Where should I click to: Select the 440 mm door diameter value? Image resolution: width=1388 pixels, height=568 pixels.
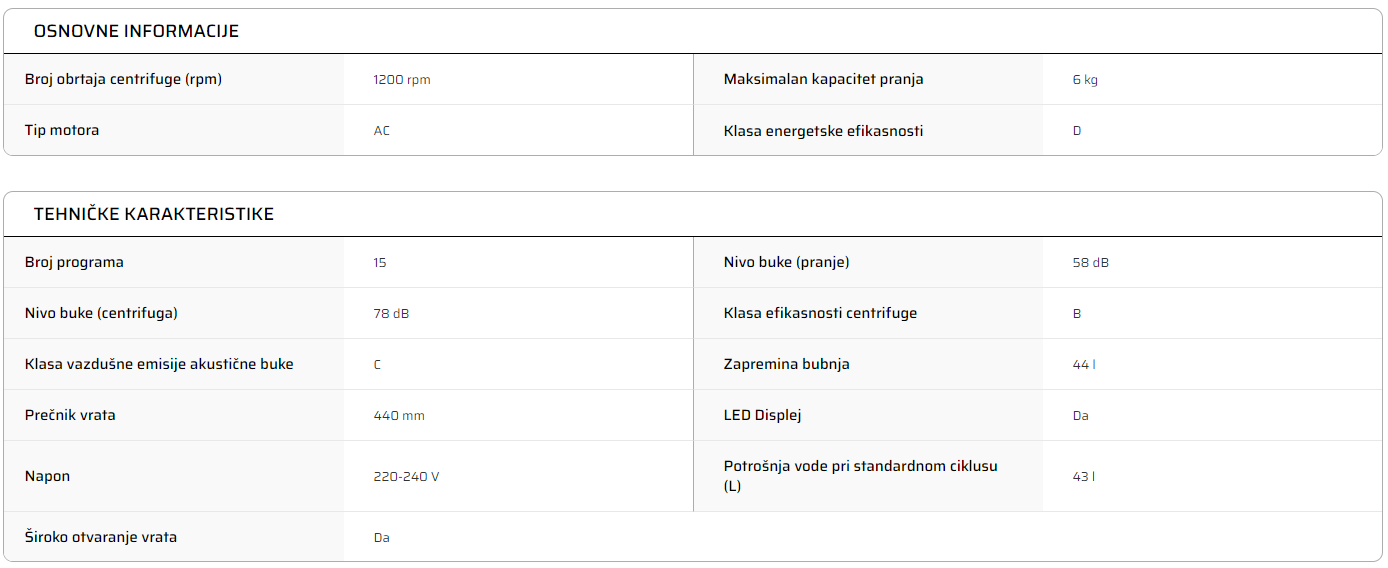click(399, 416)
